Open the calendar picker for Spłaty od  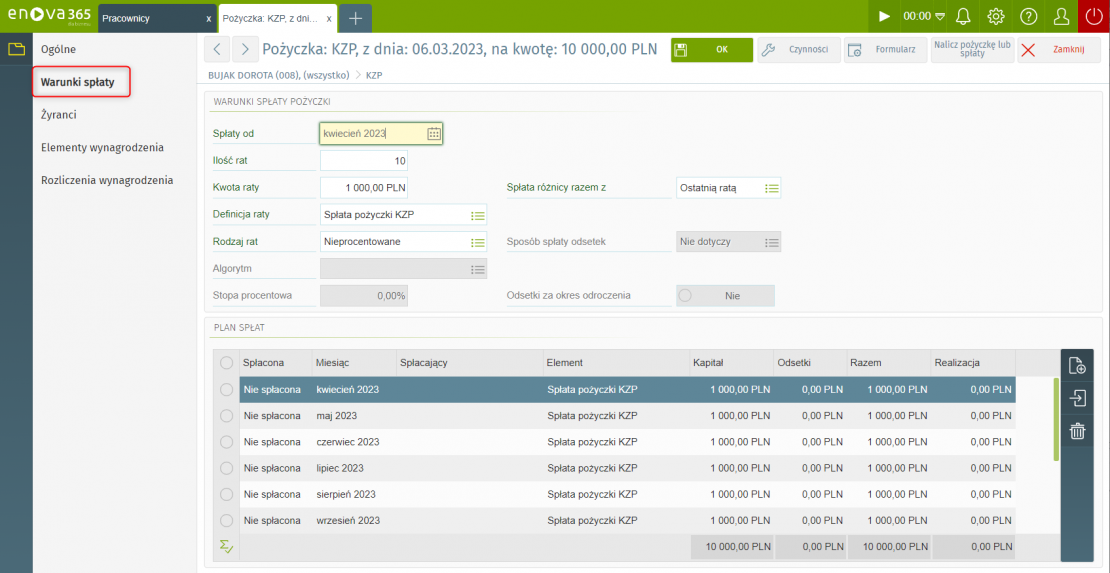click(x=434, y=133)
